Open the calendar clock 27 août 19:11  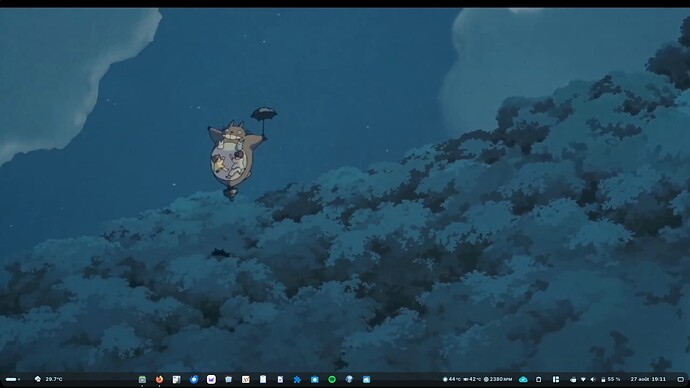648,379
